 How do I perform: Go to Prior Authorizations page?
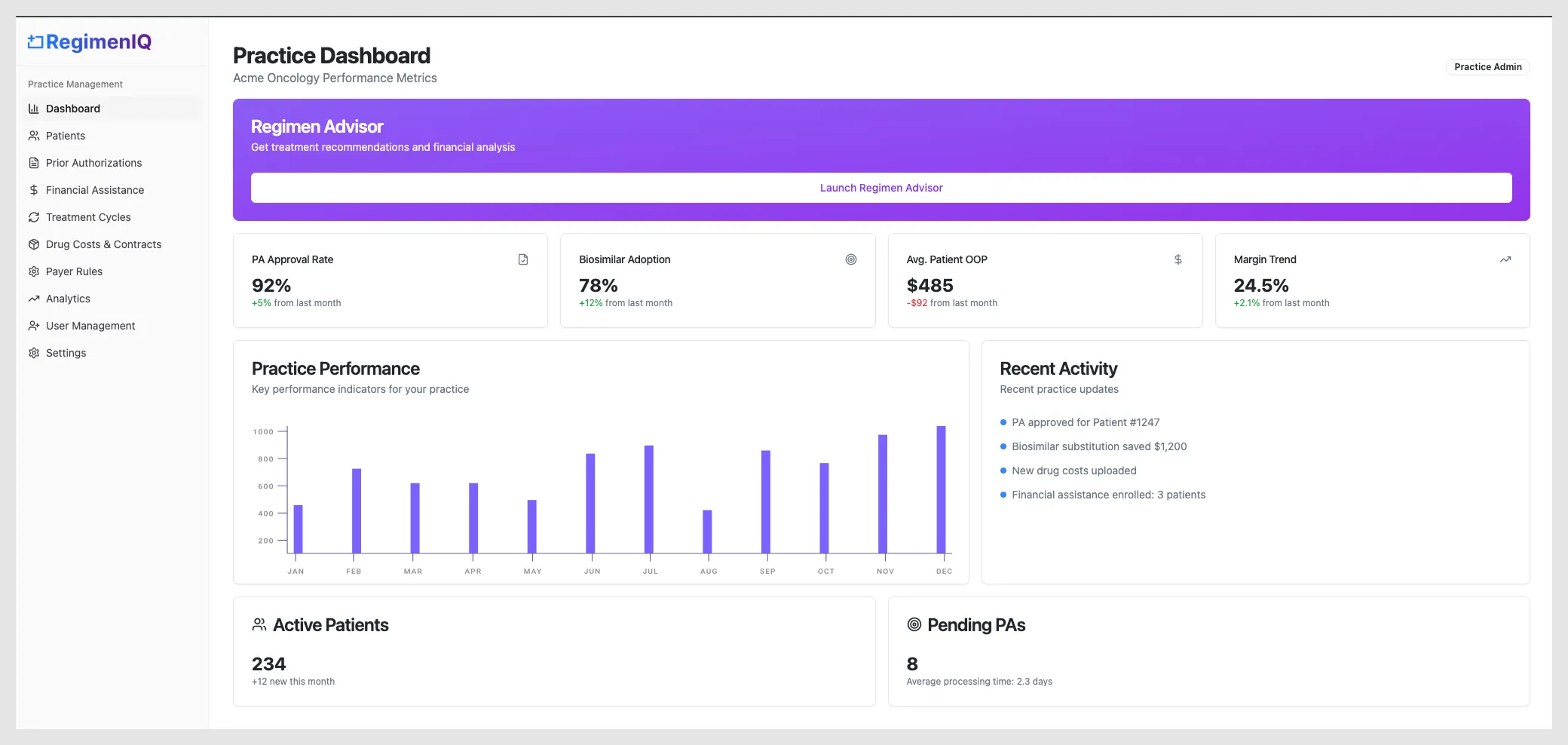(x=93, y=163)
